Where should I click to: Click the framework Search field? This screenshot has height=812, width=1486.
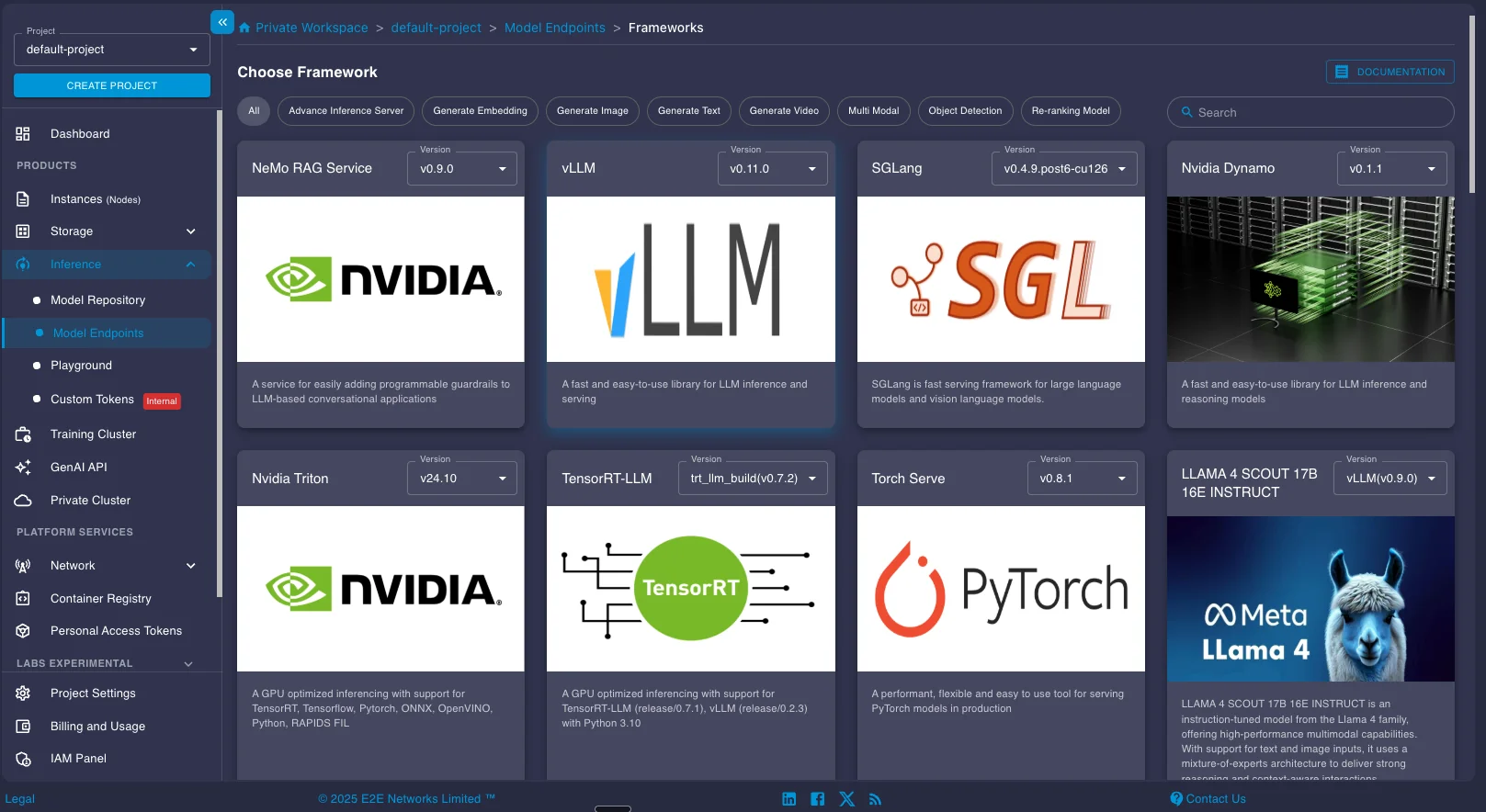pyautogui.click(x=1310, y=113)
